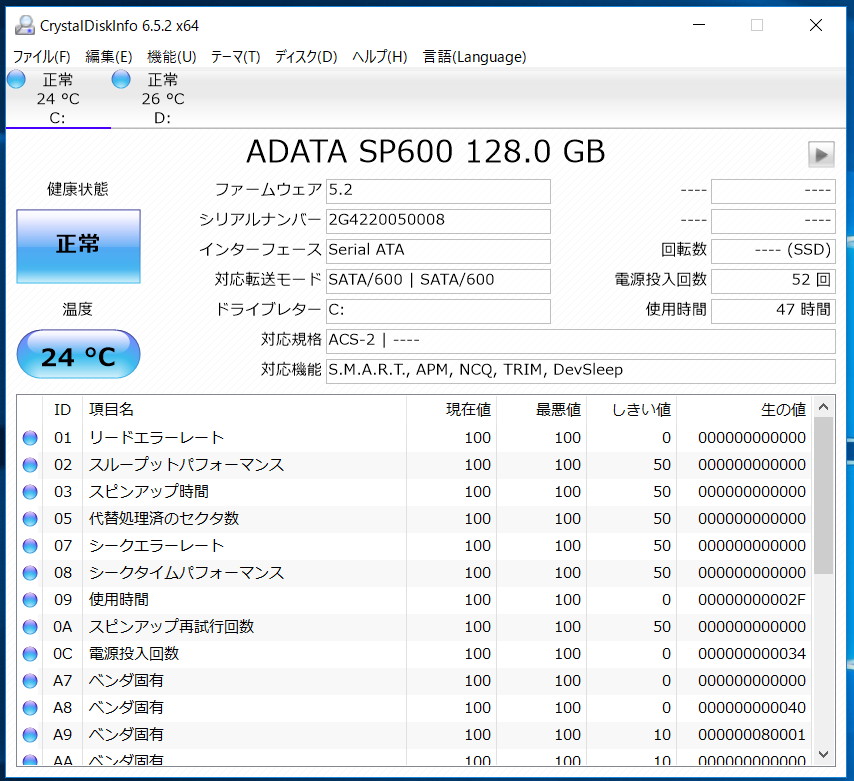Click the drive letter field C:
This screenshot has width=854, height=781.
[438, 310]
